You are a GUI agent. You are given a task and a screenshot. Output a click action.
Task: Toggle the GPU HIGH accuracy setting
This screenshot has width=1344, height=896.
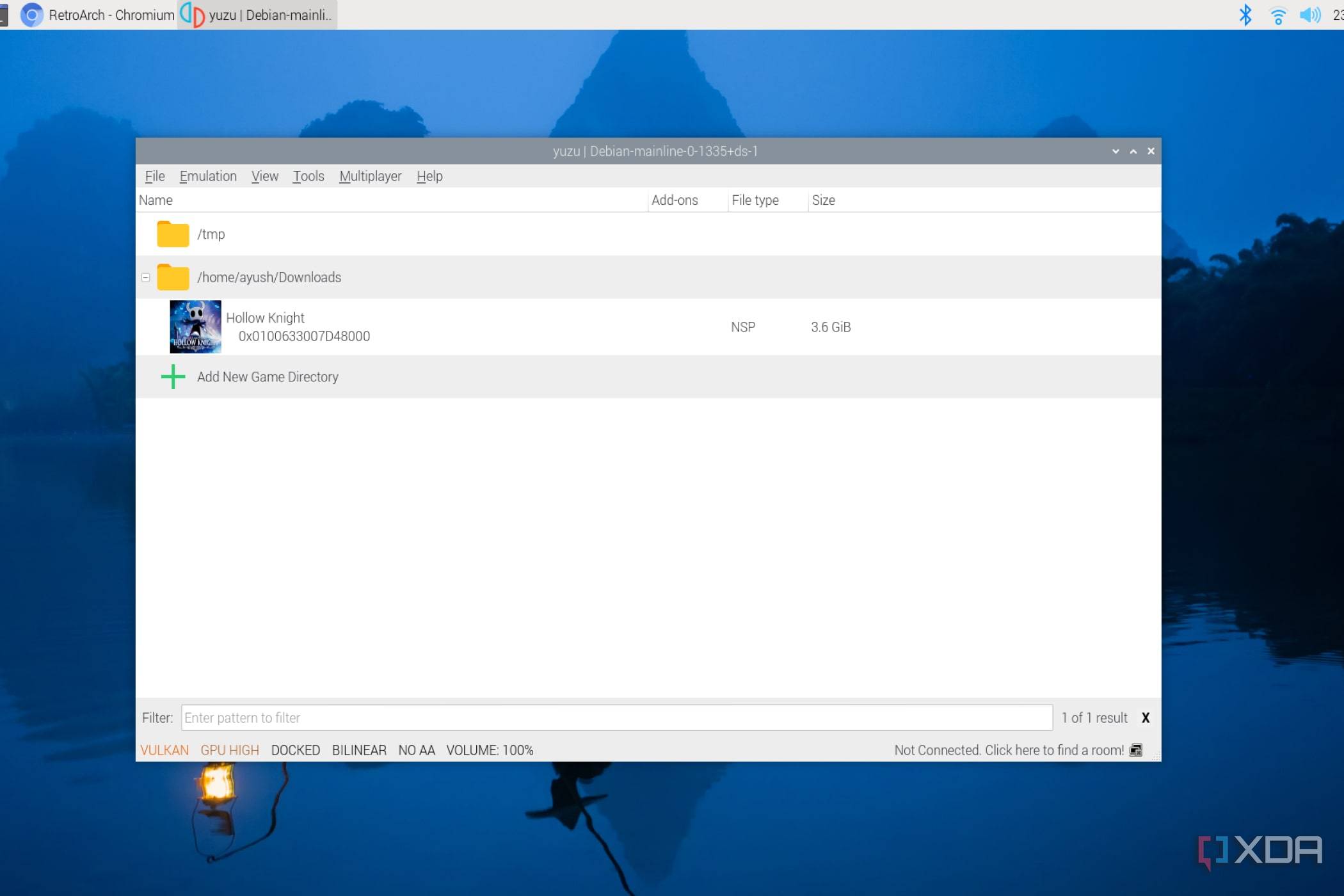click(230, 750)
